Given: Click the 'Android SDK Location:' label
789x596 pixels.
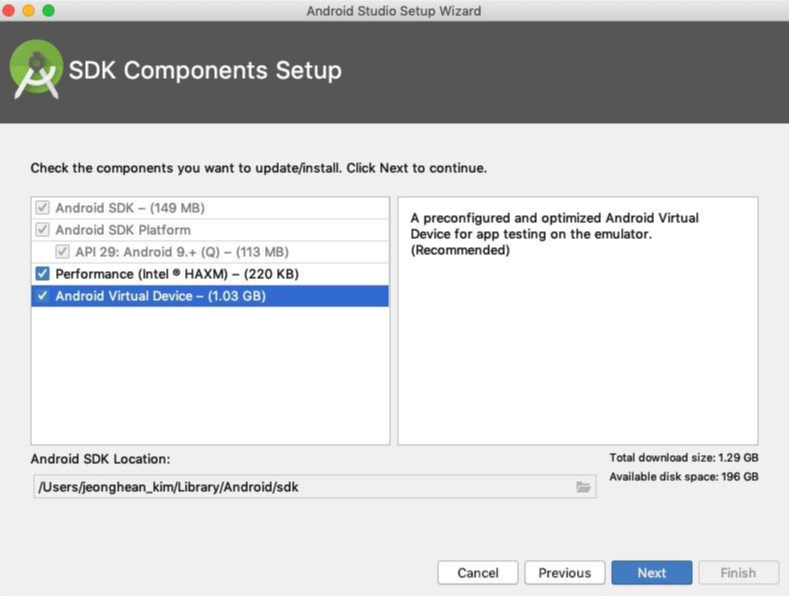Looking at the screenshot, I should pyautogui.click(x=100, y=459).
